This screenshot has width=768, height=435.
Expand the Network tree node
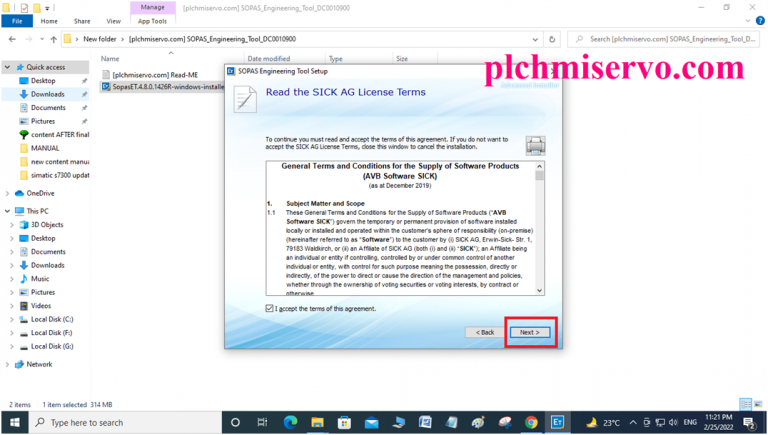[x=7, y=364]
